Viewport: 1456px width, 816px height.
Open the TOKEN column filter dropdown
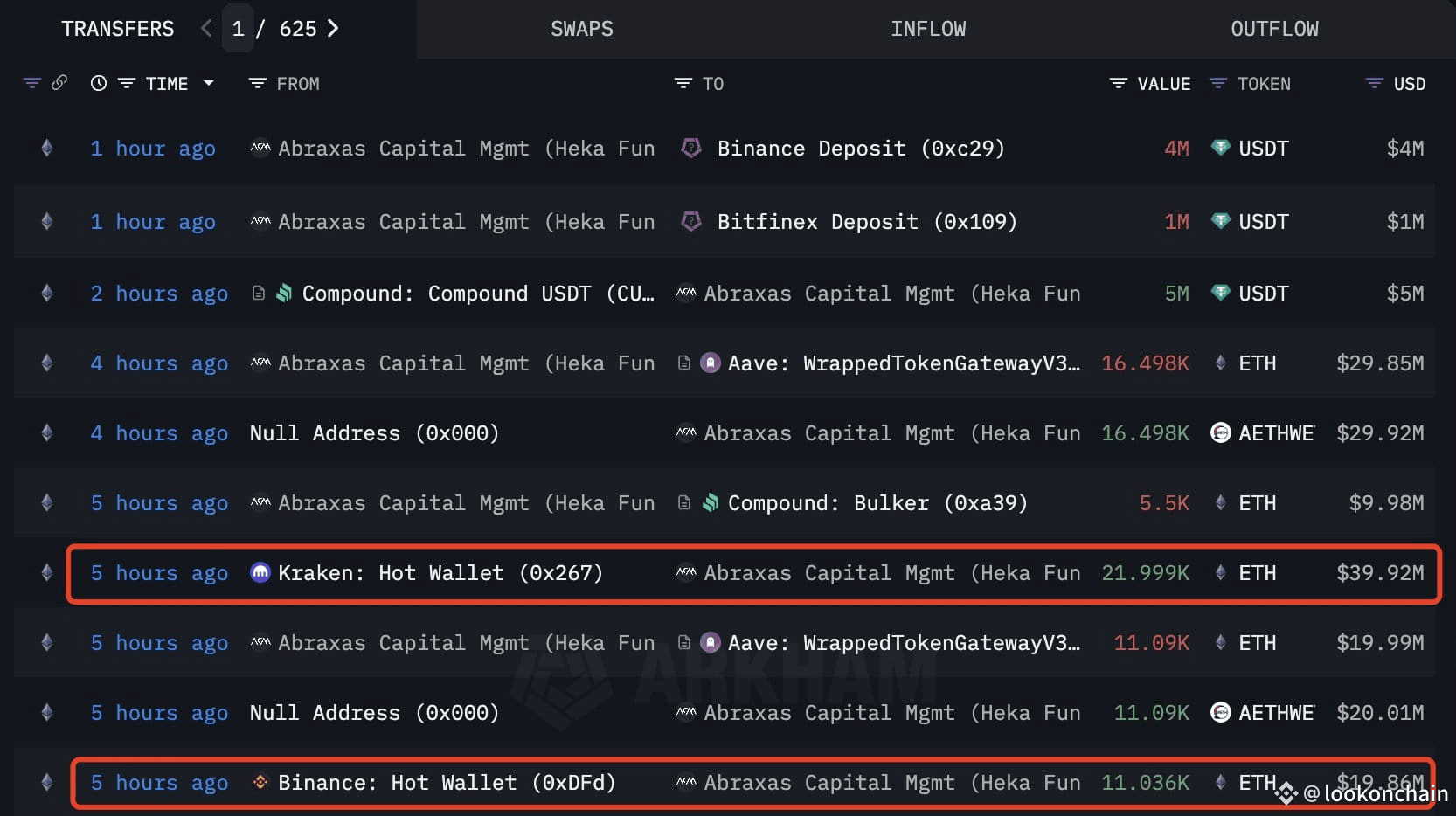click(1217, 83)
